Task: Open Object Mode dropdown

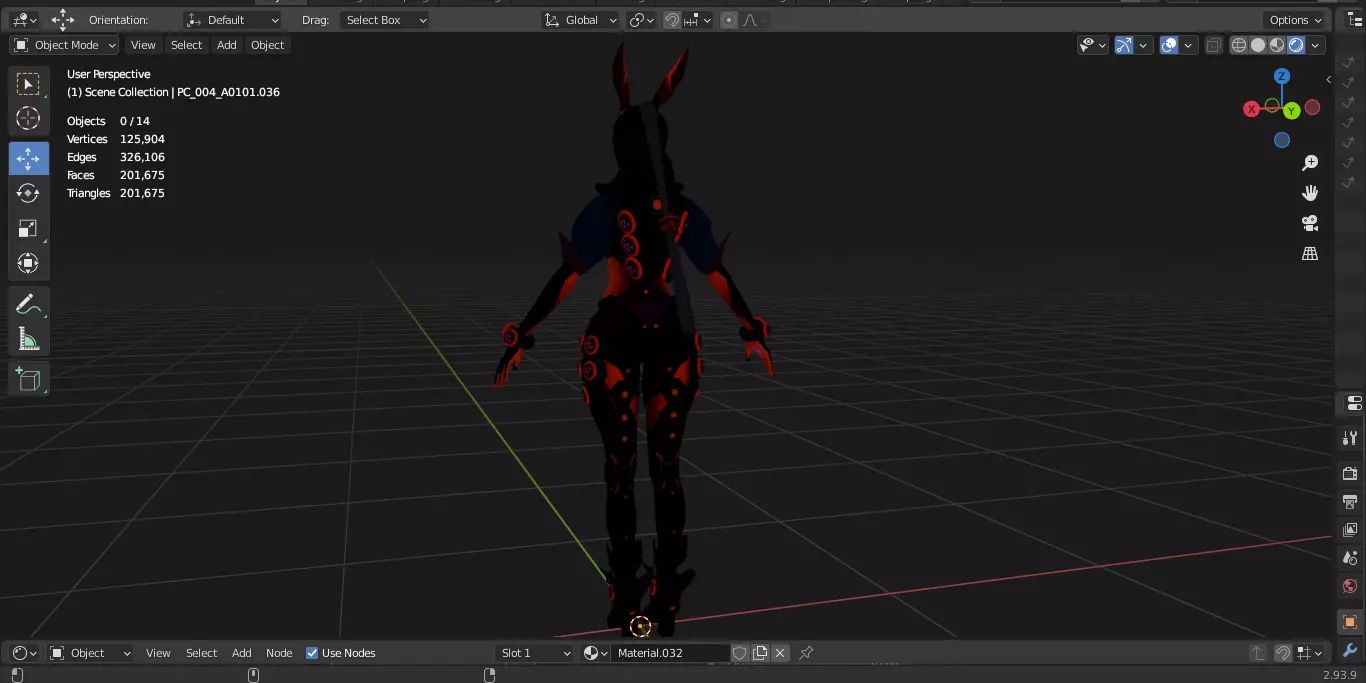Action: (64, 45)
